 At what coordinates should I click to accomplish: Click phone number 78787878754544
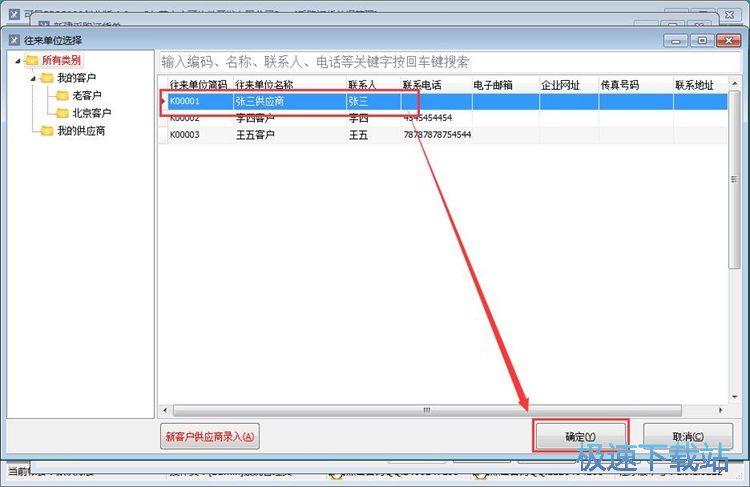(x=437, y=134)
